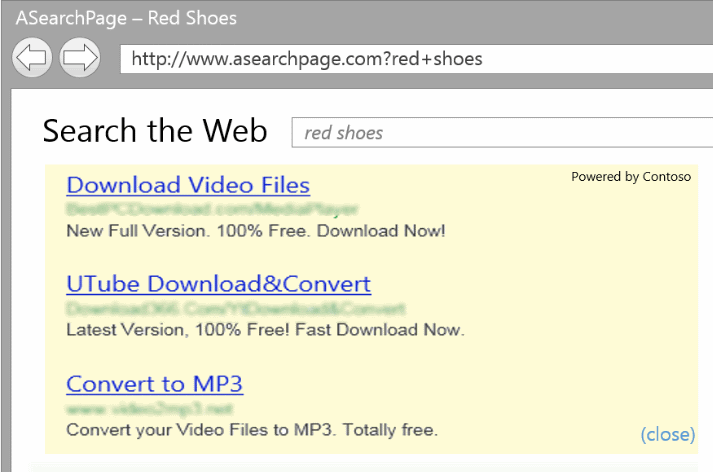Click the blurred green URL under UTube Download&Convert
This screenshot has width=713, height=472.
coord(236,309)
